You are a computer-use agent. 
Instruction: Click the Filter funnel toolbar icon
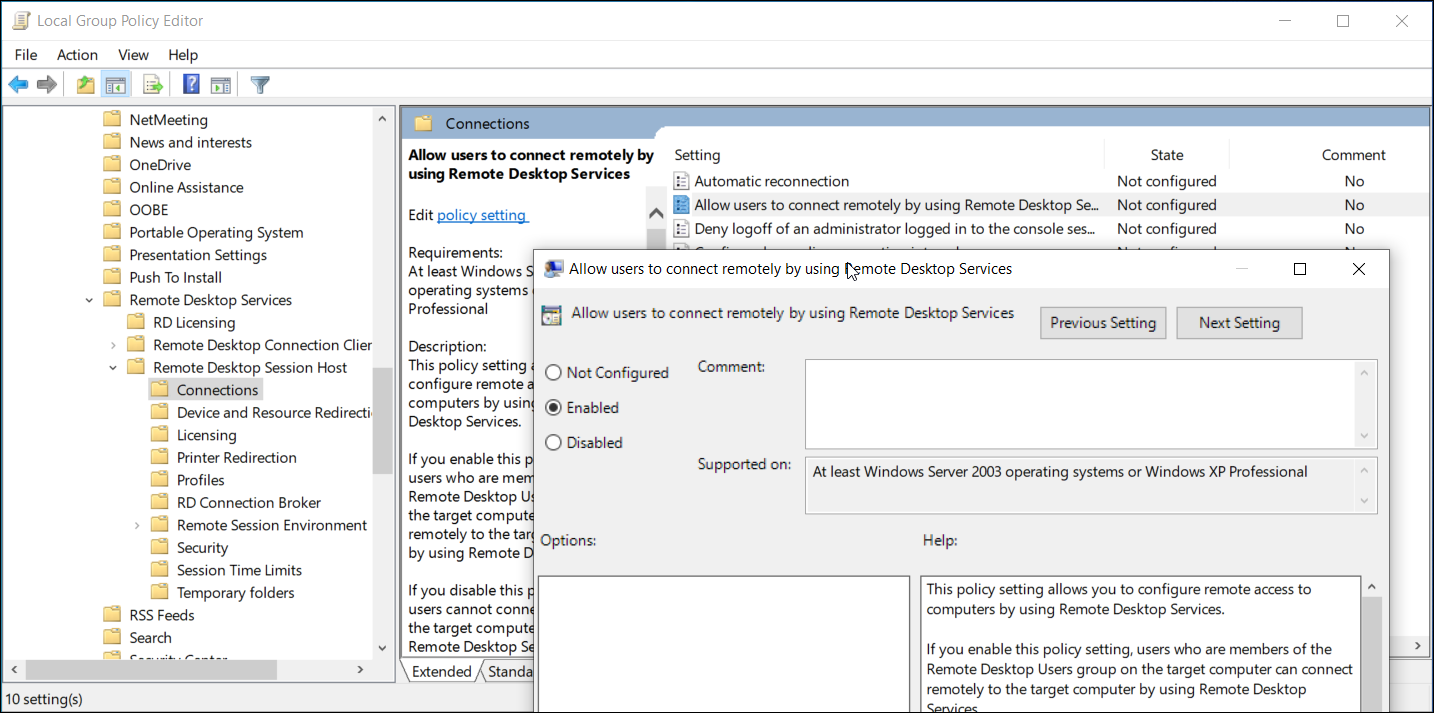(260, 85)
